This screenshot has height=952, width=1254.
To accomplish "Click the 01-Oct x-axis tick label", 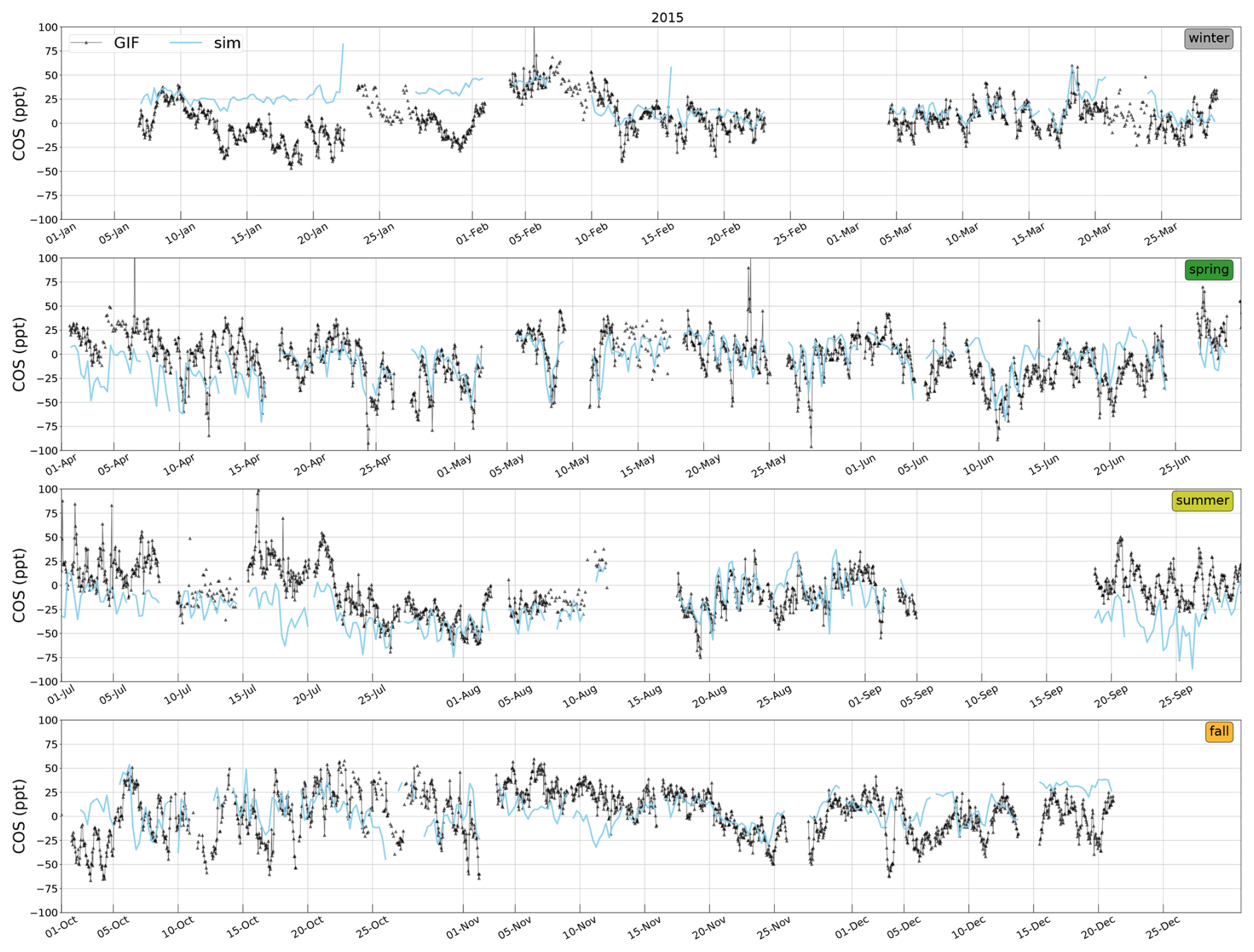I will pos(62,927).
